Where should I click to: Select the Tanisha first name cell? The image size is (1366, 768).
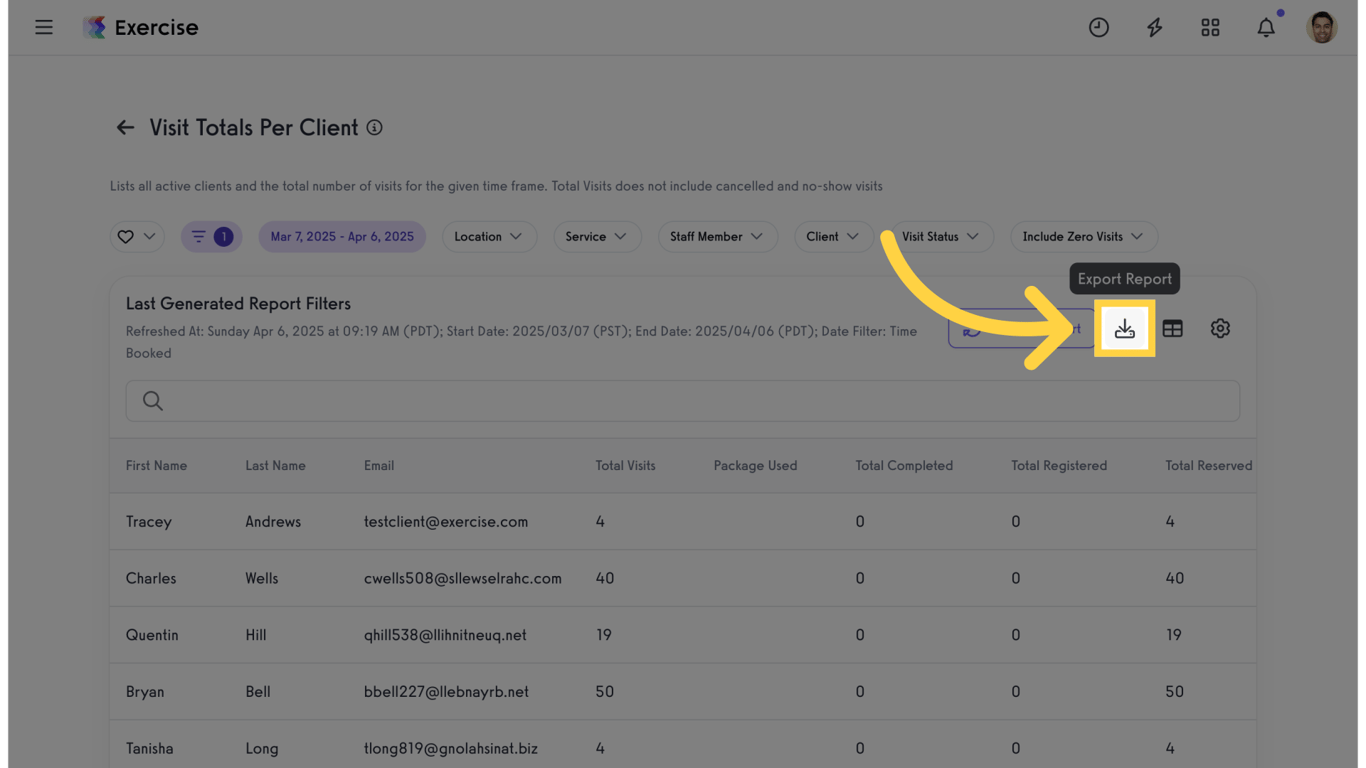(150, 749)
